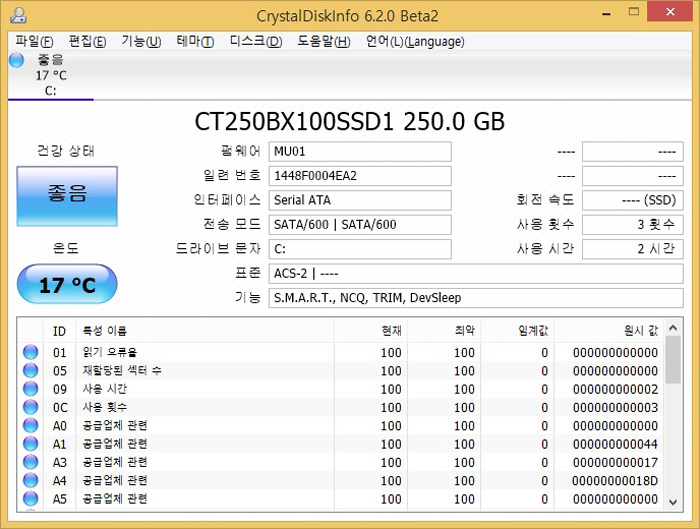The width and height of the screenshot is (700, 529).
Task: Click the standard field ACS-2 | ----
Action: click(x=476, y=273)
